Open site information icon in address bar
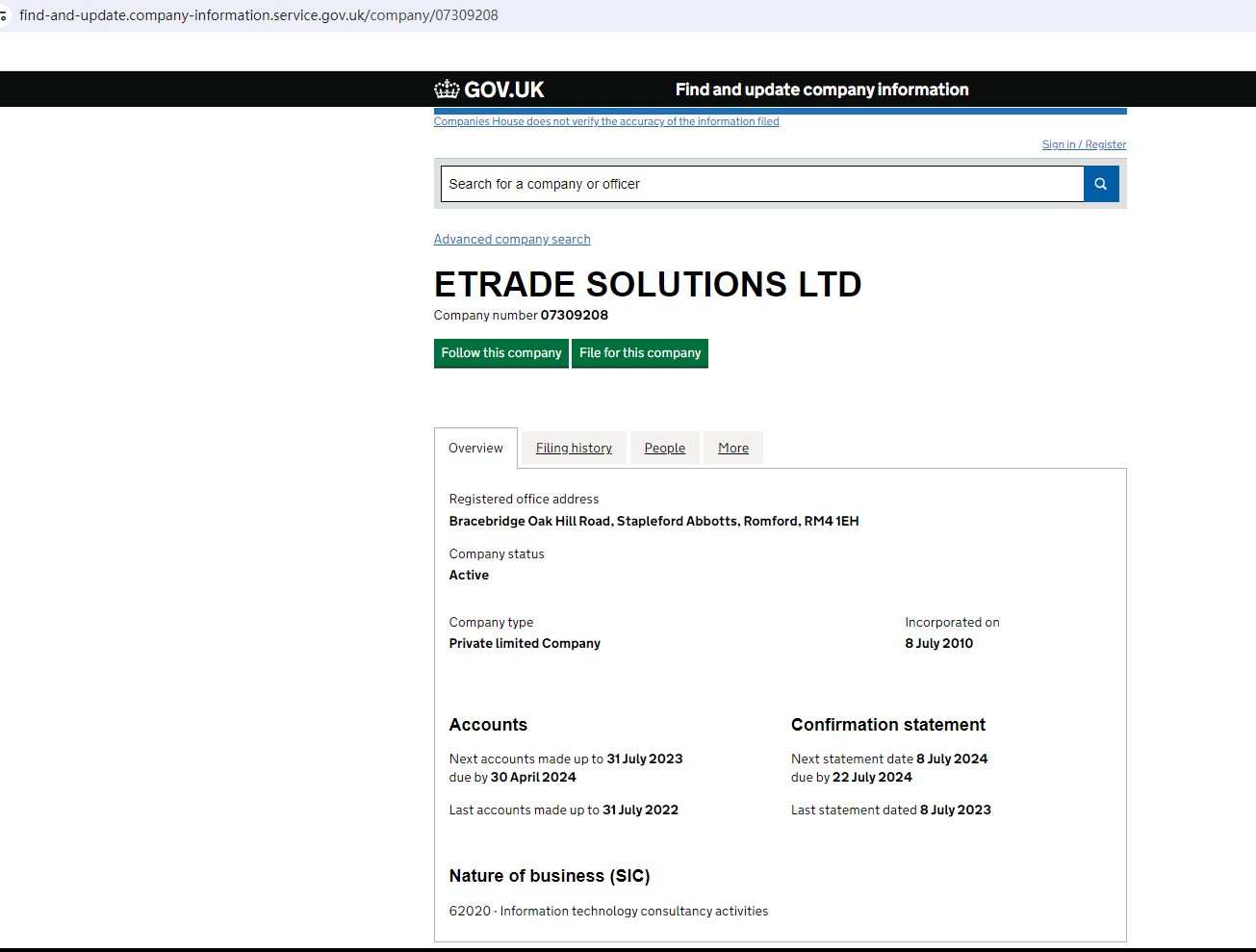Viewport: 1256px width, 952px height. click(x=4, y=15)
